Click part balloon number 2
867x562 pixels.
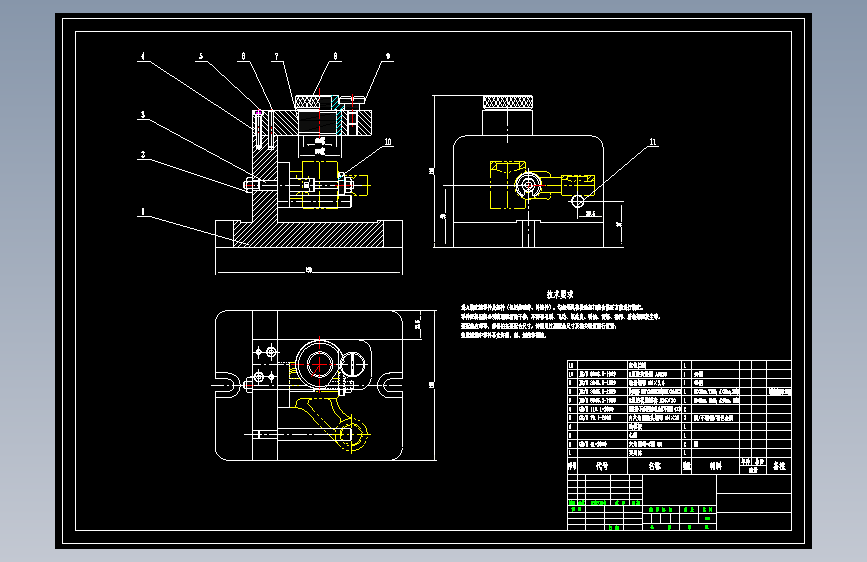tap(143, 154)
